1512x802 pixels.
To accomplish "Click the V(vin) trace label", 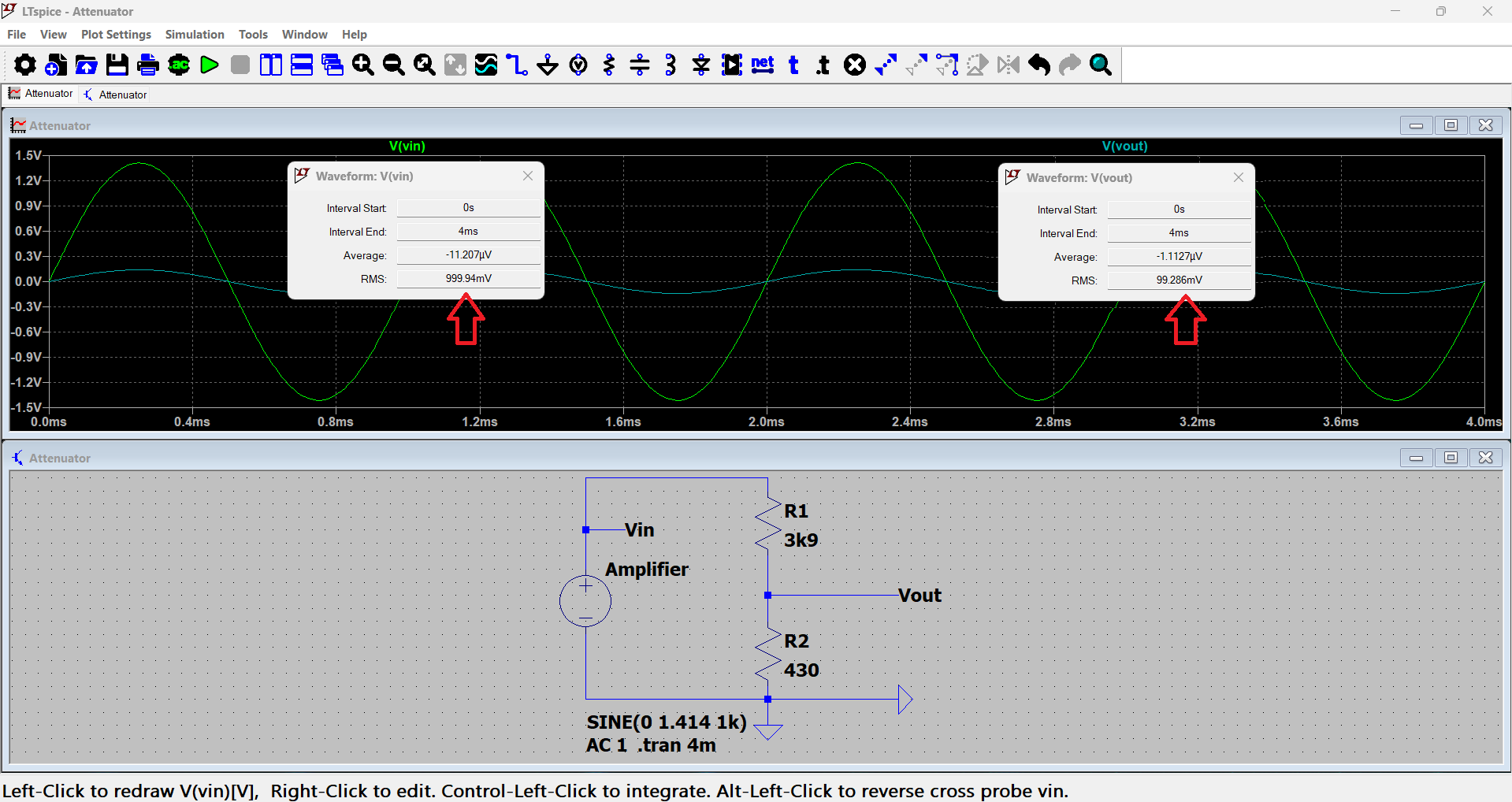I will (x=407, y=146).
